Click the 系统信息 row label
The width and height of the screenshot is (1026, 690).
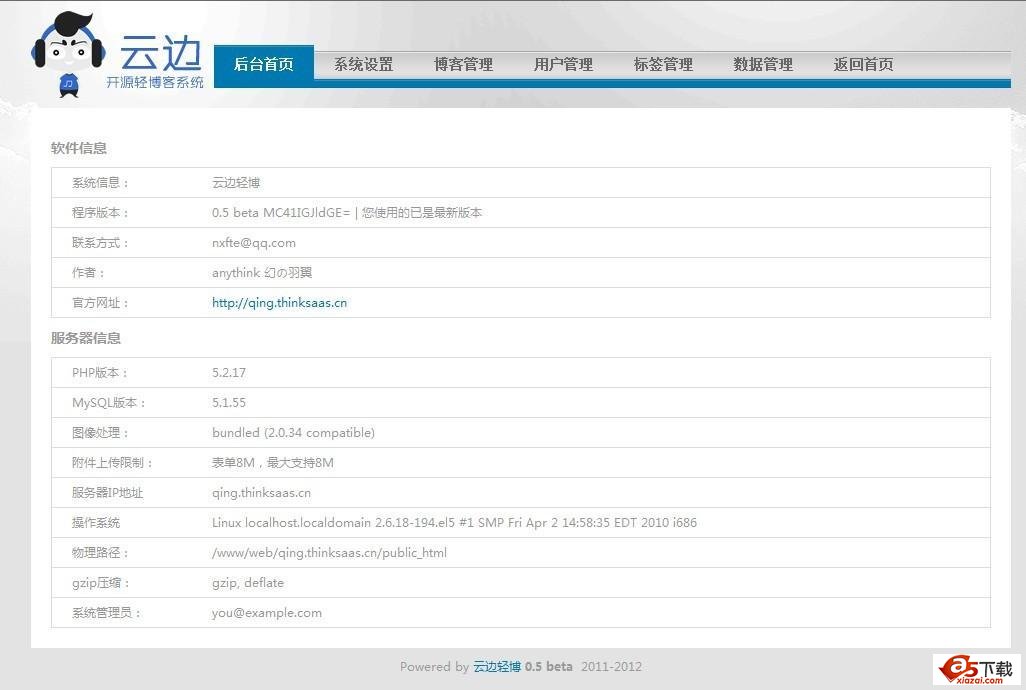[x=100, y=182]
